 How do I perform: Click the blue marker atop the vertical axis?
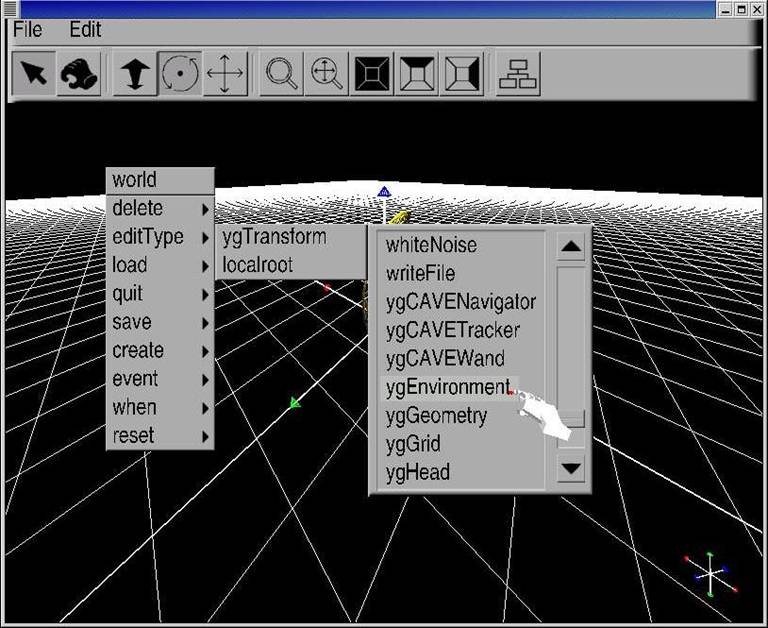coord(384,192)
